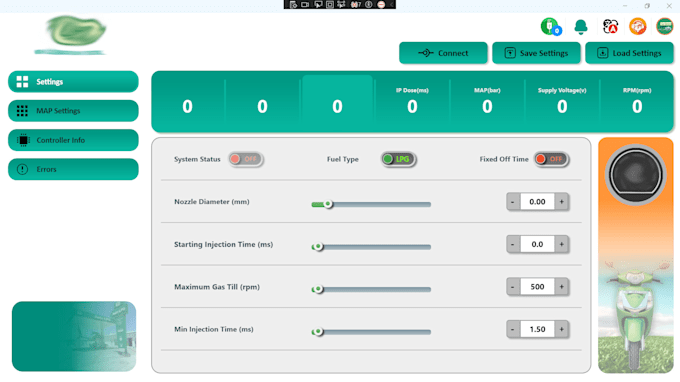Image resolution: width=680 pixels, height=382 pixels.
Task: Click the red error counter showing 7
Action: pyautogui.click(x=356, y=4)
